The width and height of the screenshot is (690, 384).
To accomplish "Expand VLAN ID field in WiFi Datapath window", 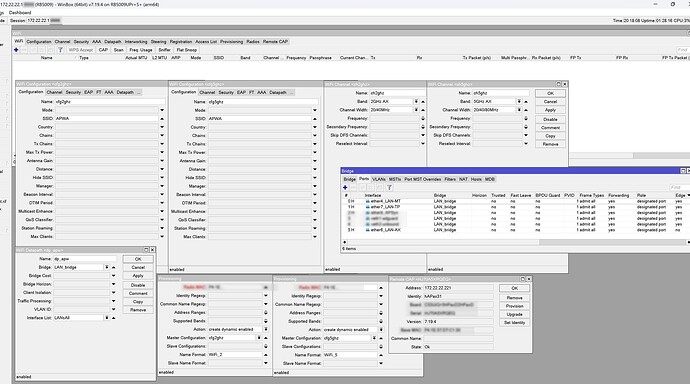I will pos(114,309).
